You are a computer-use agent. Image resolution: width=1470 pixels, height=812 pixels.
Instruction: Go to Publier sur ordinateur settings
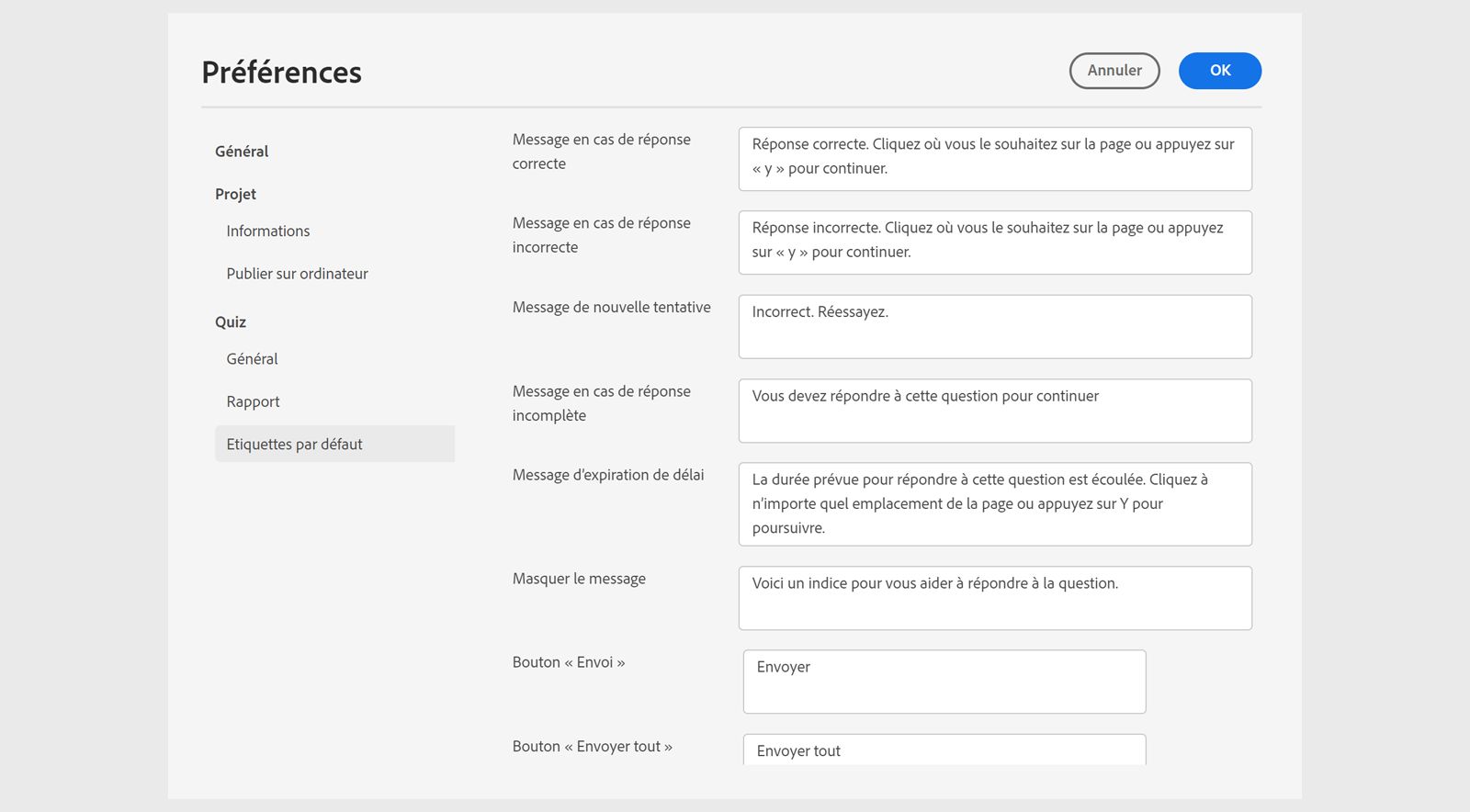297,274
